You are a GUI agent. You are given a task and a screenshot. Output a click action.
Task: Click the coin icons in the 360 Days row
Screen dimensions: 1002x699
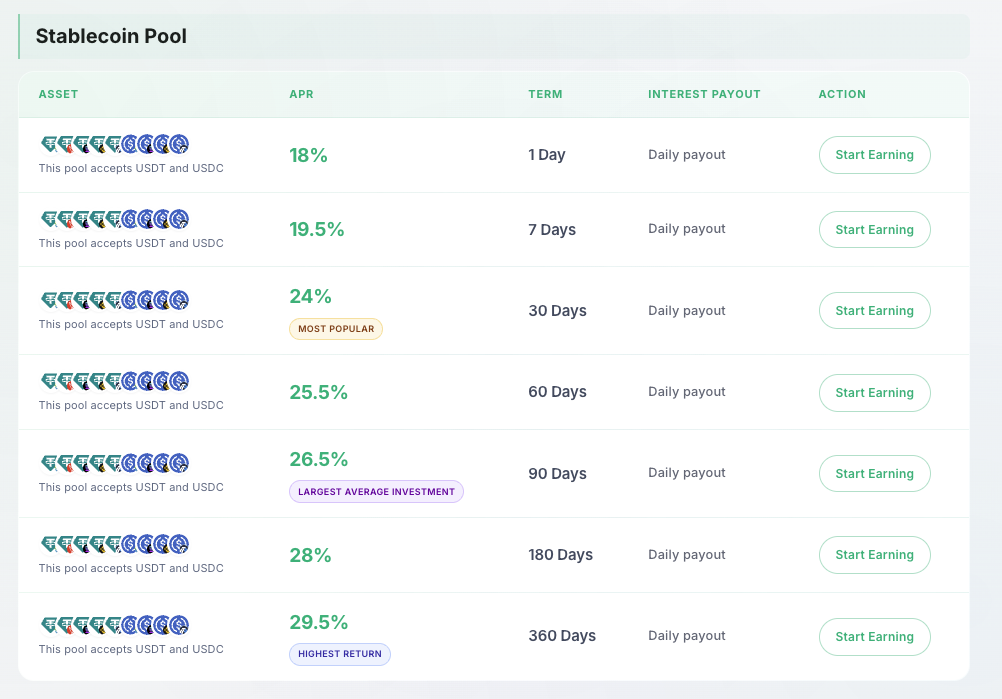point(115,625)
